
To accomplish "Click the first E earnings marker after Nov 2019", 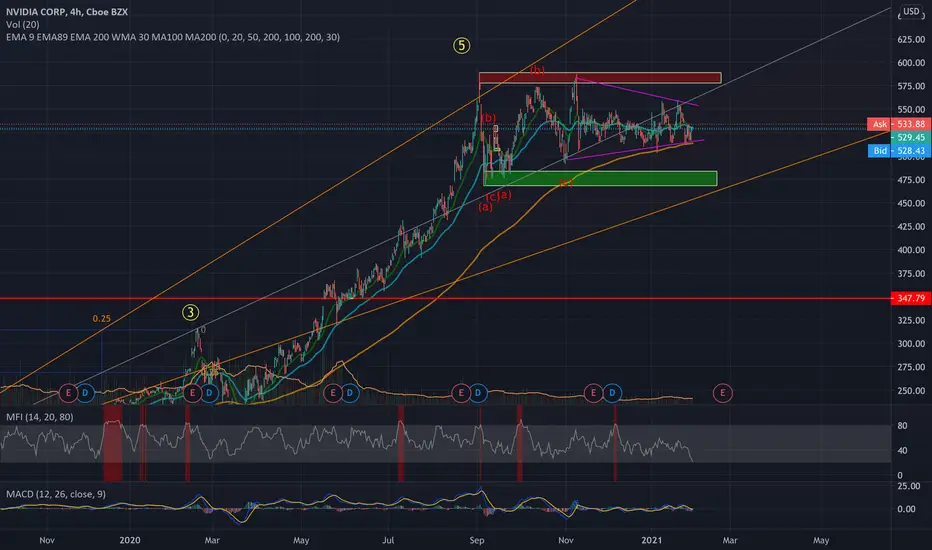I will click(x=68, y=392).
